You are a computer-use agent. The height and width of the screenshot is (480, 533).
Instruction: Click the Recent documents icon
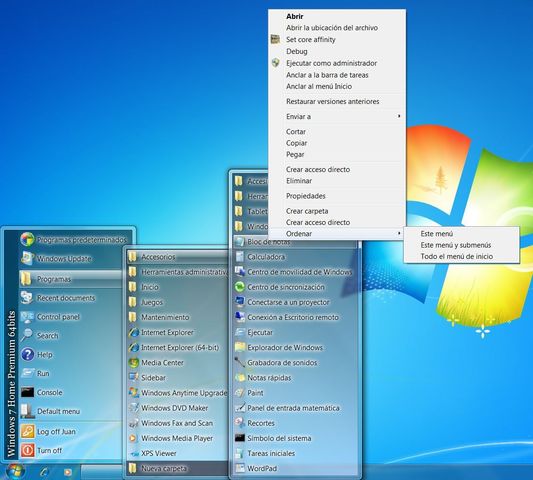[x=27, y=298]
